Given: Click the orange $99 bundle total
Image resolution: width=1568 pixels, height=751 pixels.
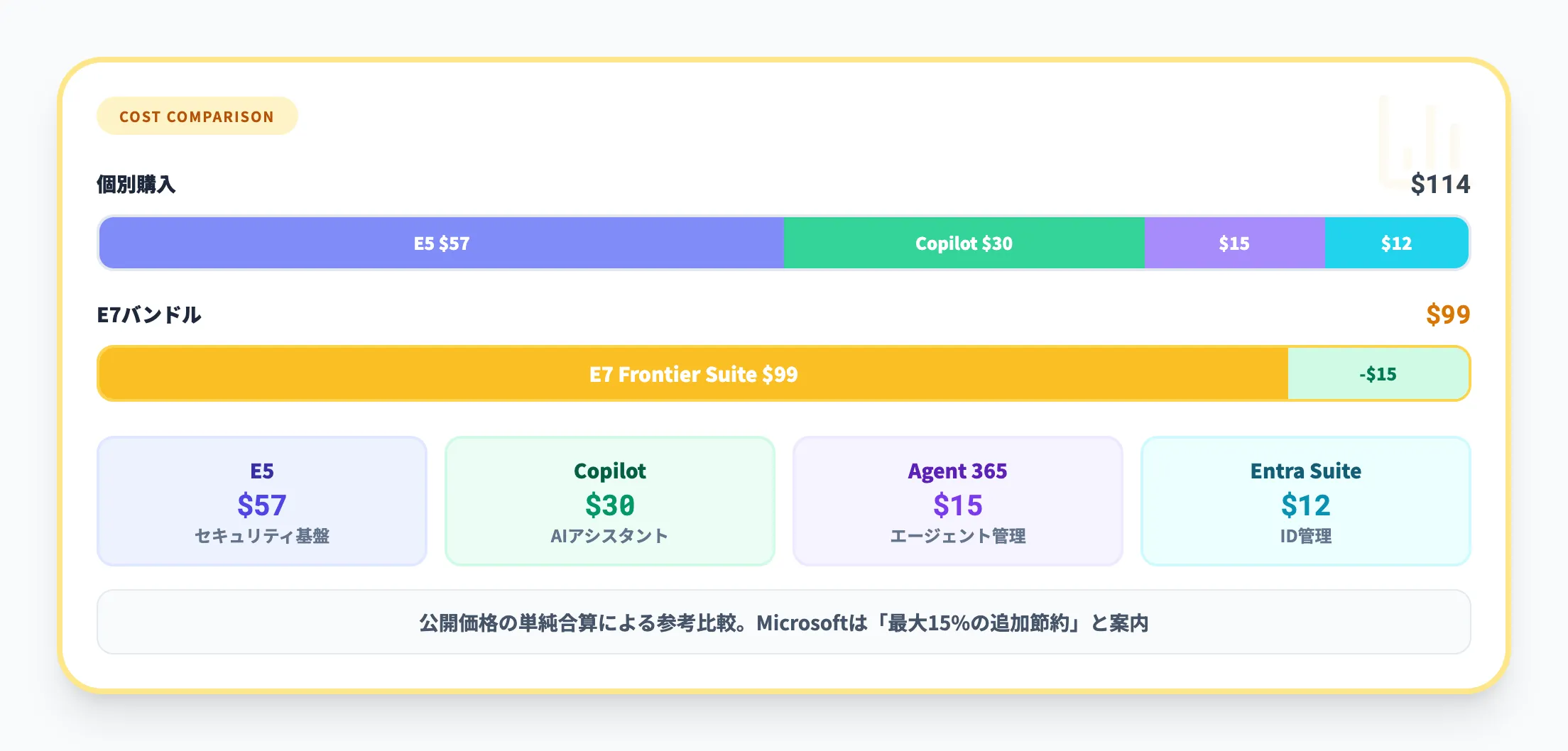Looking at the screenshot, I should tap(1447, 314).
